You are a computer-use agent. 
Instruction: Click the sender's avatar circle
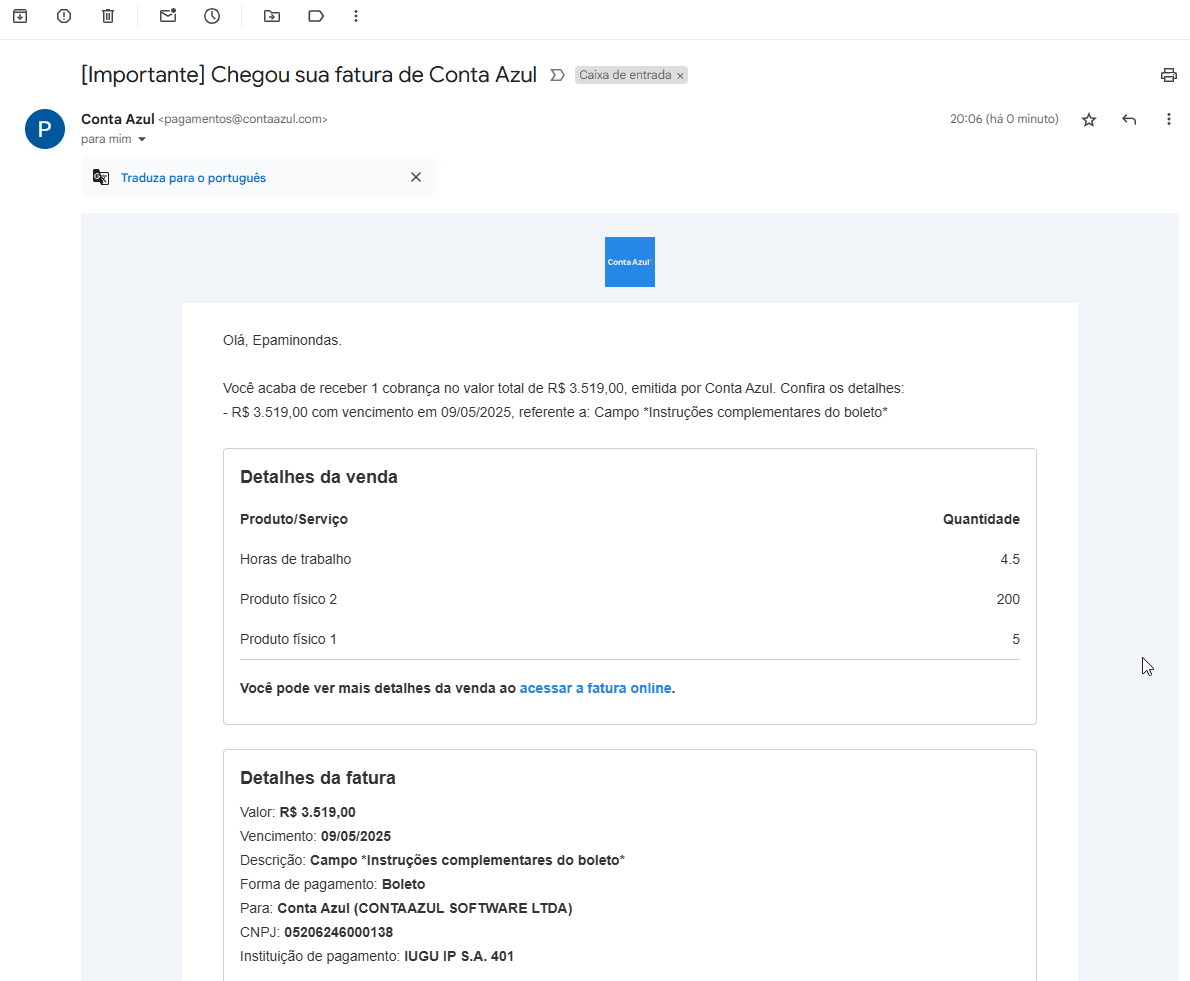(44, 129)
